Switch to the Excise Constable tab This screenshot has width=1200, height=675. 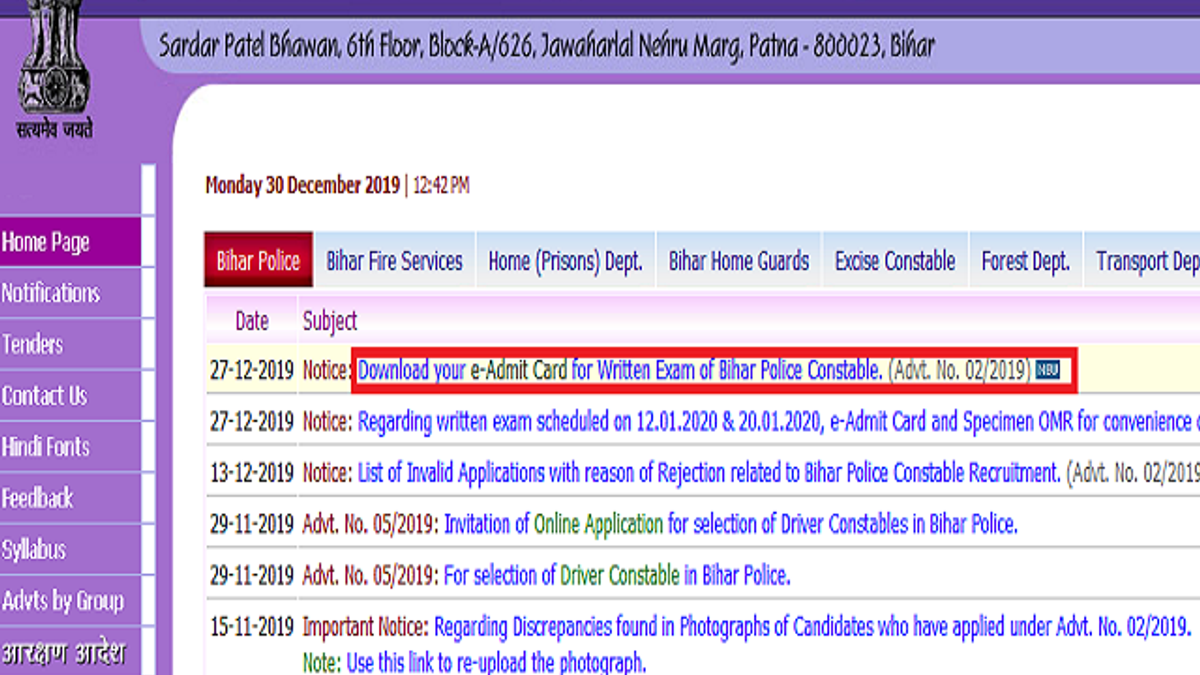(x=895, y=262)
